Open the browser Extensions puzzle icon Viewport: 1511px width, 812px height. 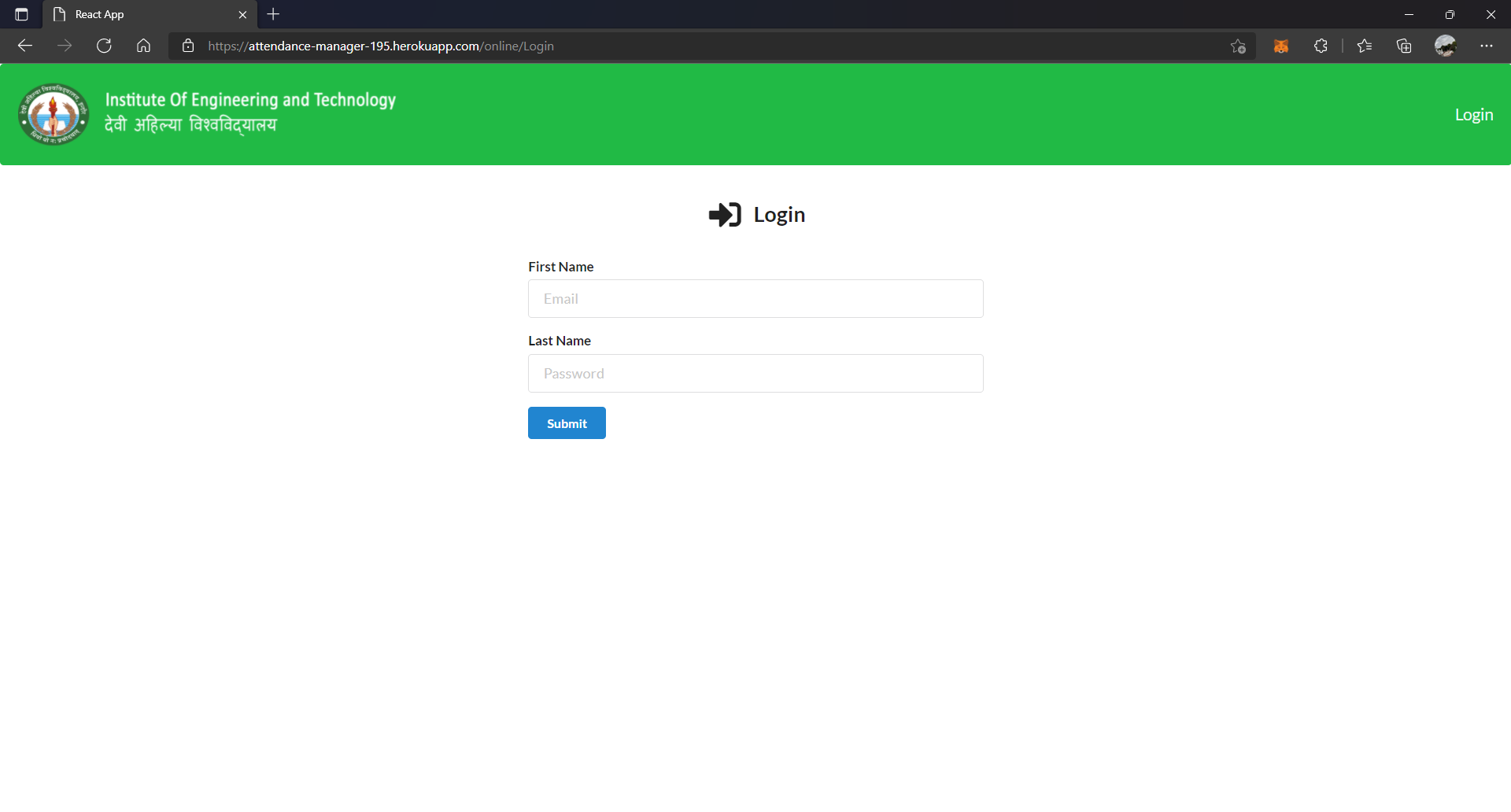click(1321, 46)
